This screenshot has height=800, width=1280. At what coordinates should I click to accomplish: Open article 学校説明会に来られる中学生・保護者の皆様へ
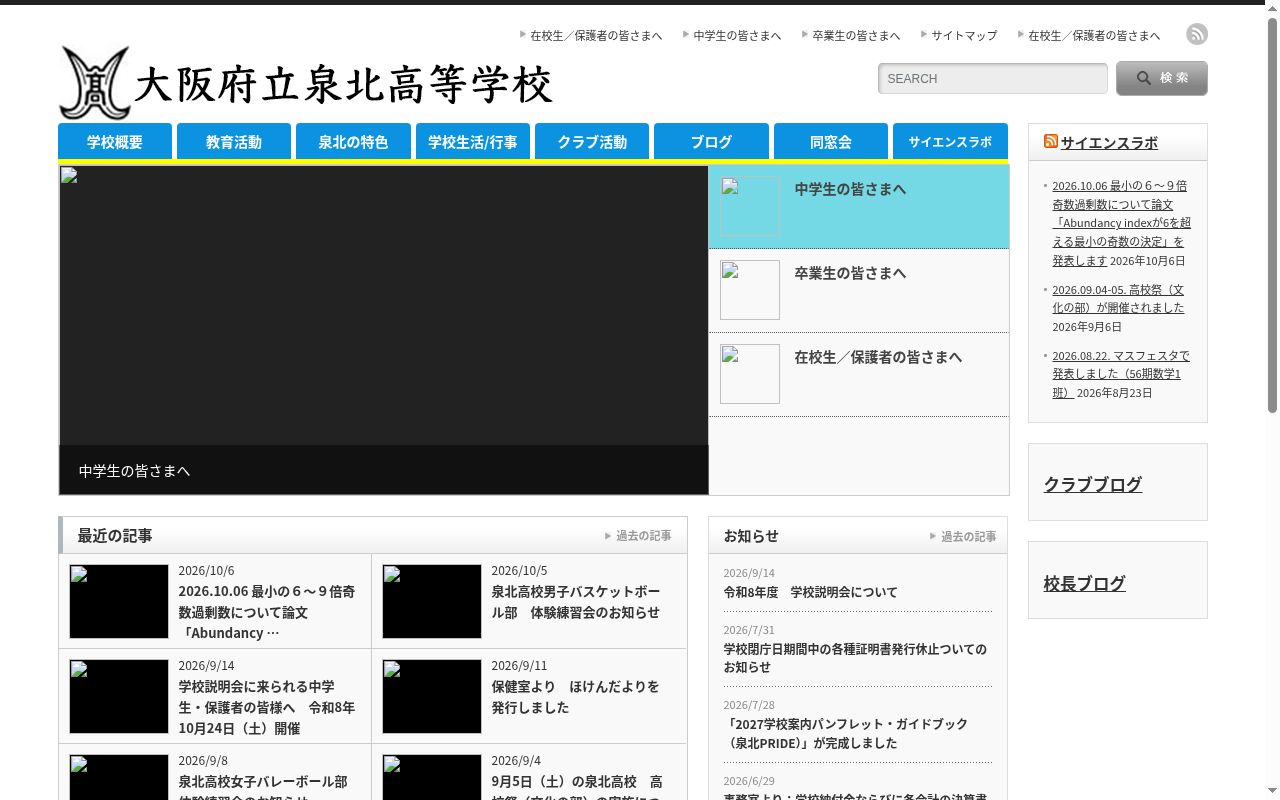click(x=267, y=707)
